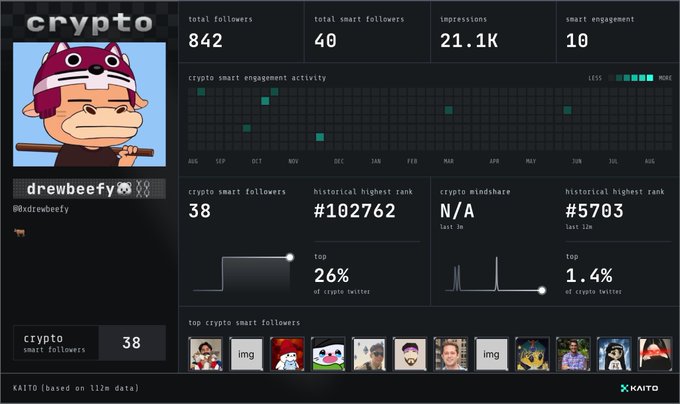Click the NOV month label on heatmap

pyautogui.click(x=293, y=161)
